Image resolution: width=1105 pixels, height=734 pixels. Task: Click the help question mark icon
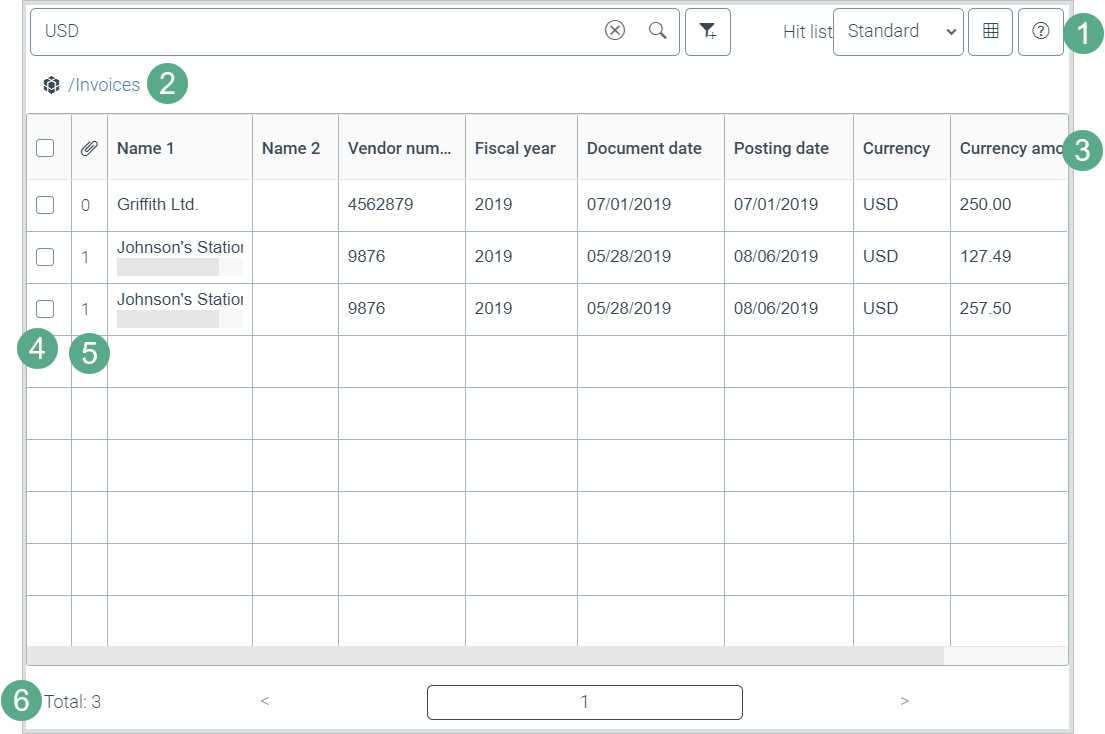pos(1040,32)
